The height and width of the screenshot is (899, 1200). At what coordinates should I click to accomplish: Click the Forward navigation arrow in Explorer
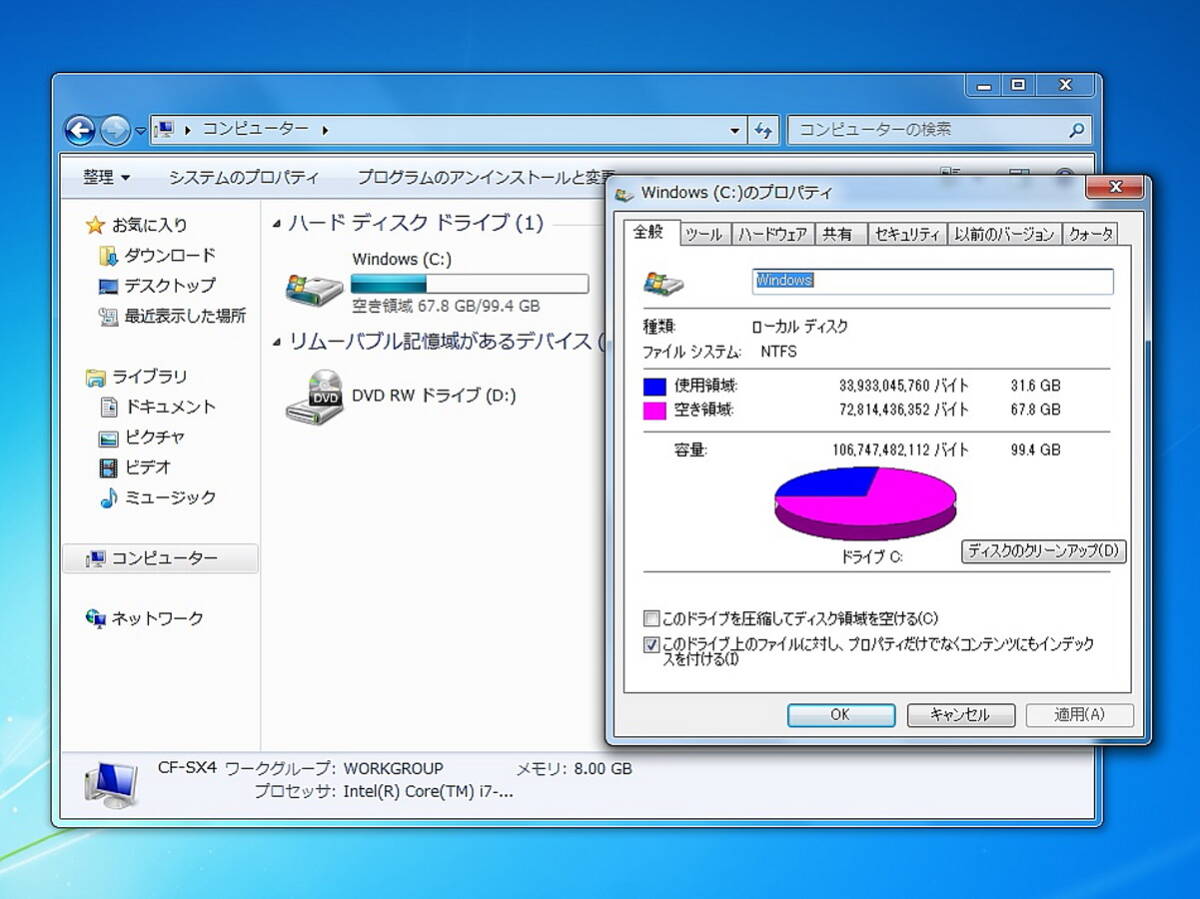click(115, 129)
